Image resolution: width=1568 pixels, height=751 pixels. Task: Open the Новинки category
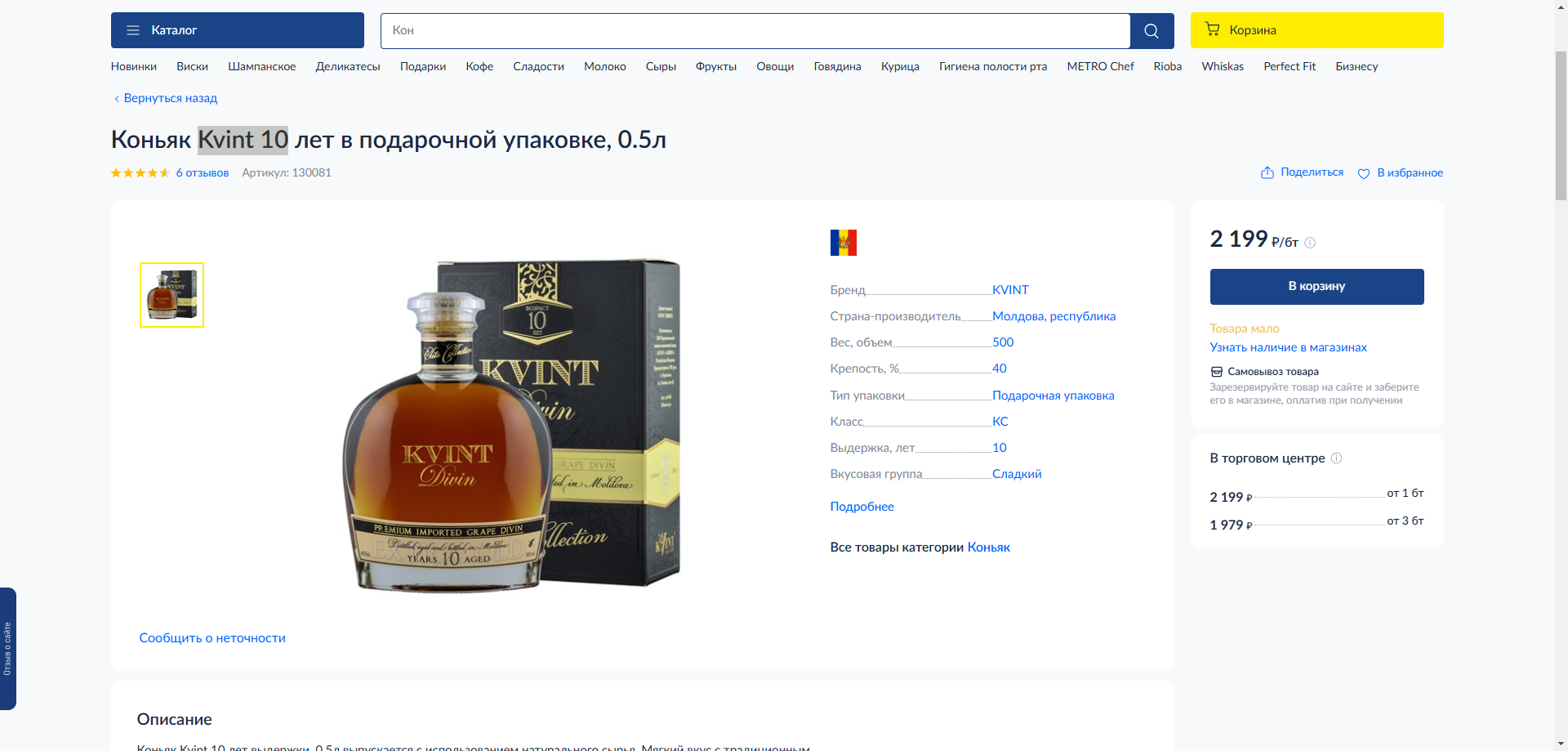[134, 66]
